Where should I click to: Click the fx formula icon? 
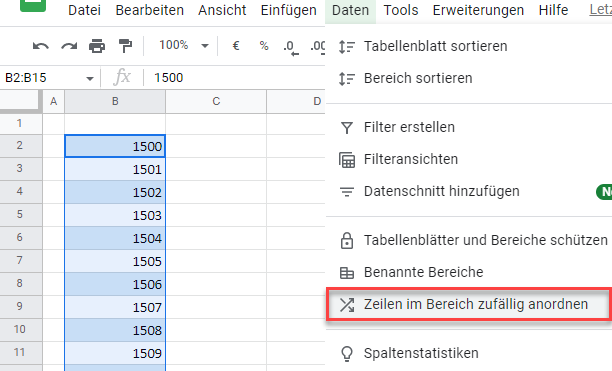click(x=122, y=77)
